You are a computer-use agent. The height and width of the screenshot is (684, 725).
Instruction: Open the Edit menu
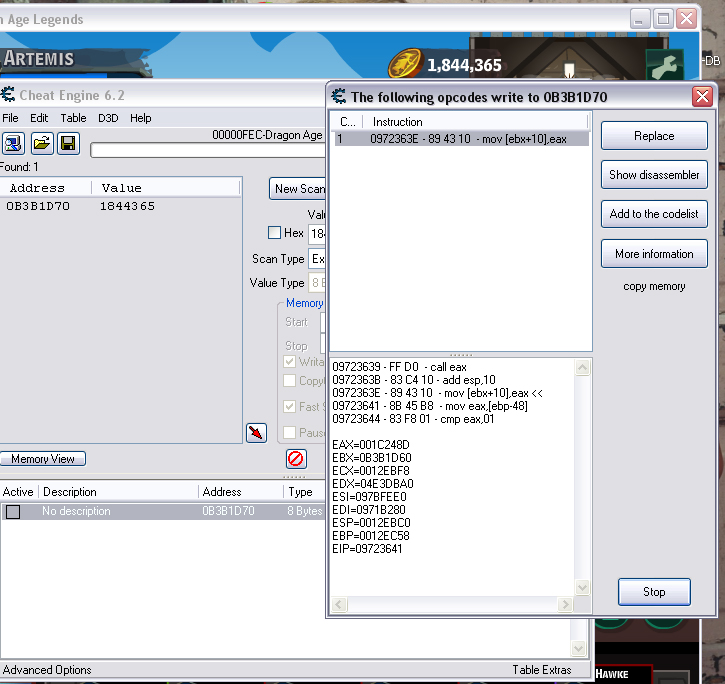[39, 118]
